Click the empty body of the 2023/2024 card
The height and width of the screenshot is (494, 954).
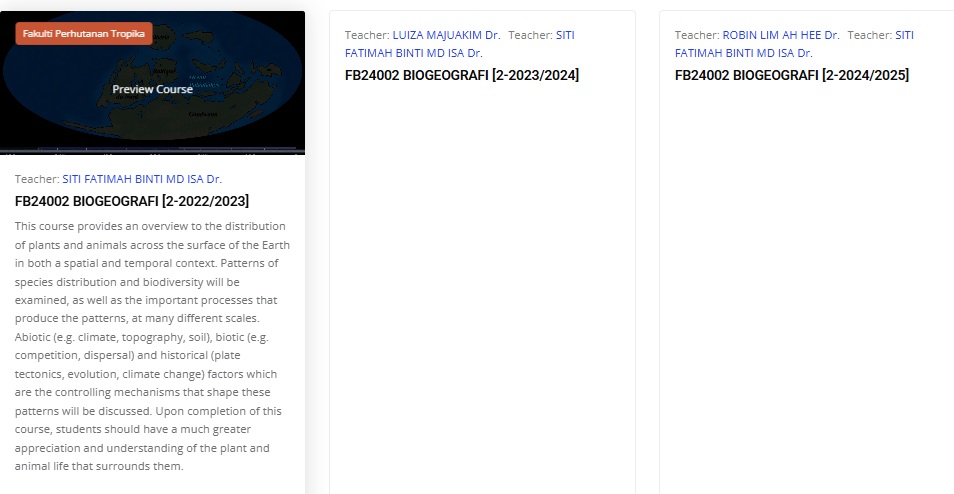click(482, 300)
